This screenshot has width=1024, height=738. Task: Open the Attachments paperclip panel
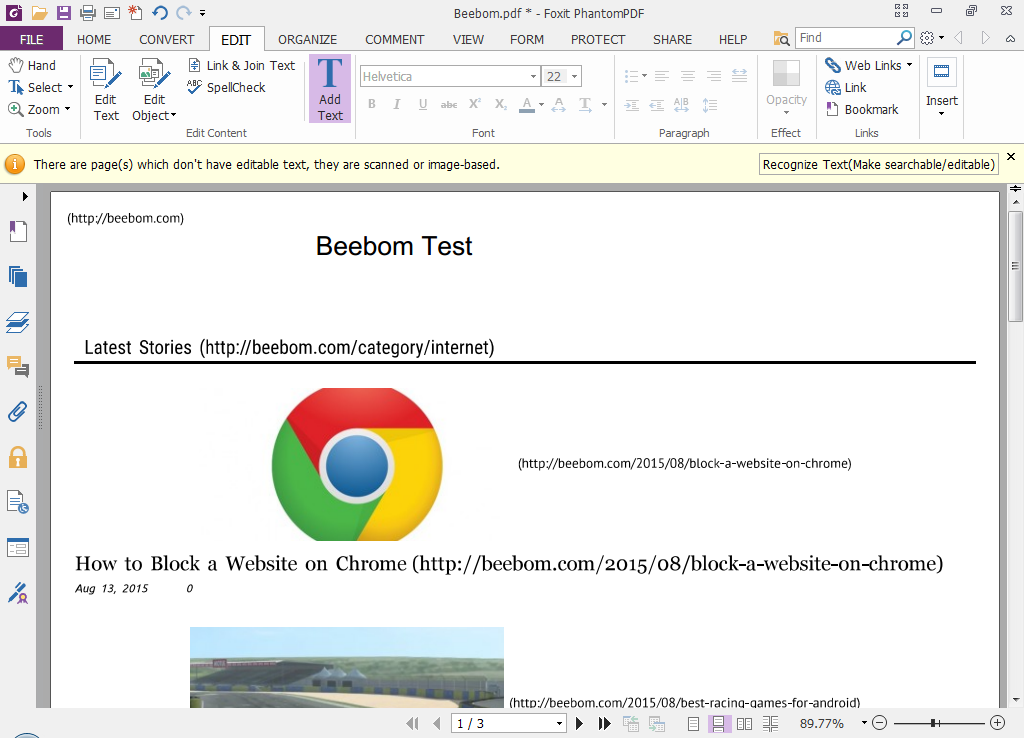(18, 412)
